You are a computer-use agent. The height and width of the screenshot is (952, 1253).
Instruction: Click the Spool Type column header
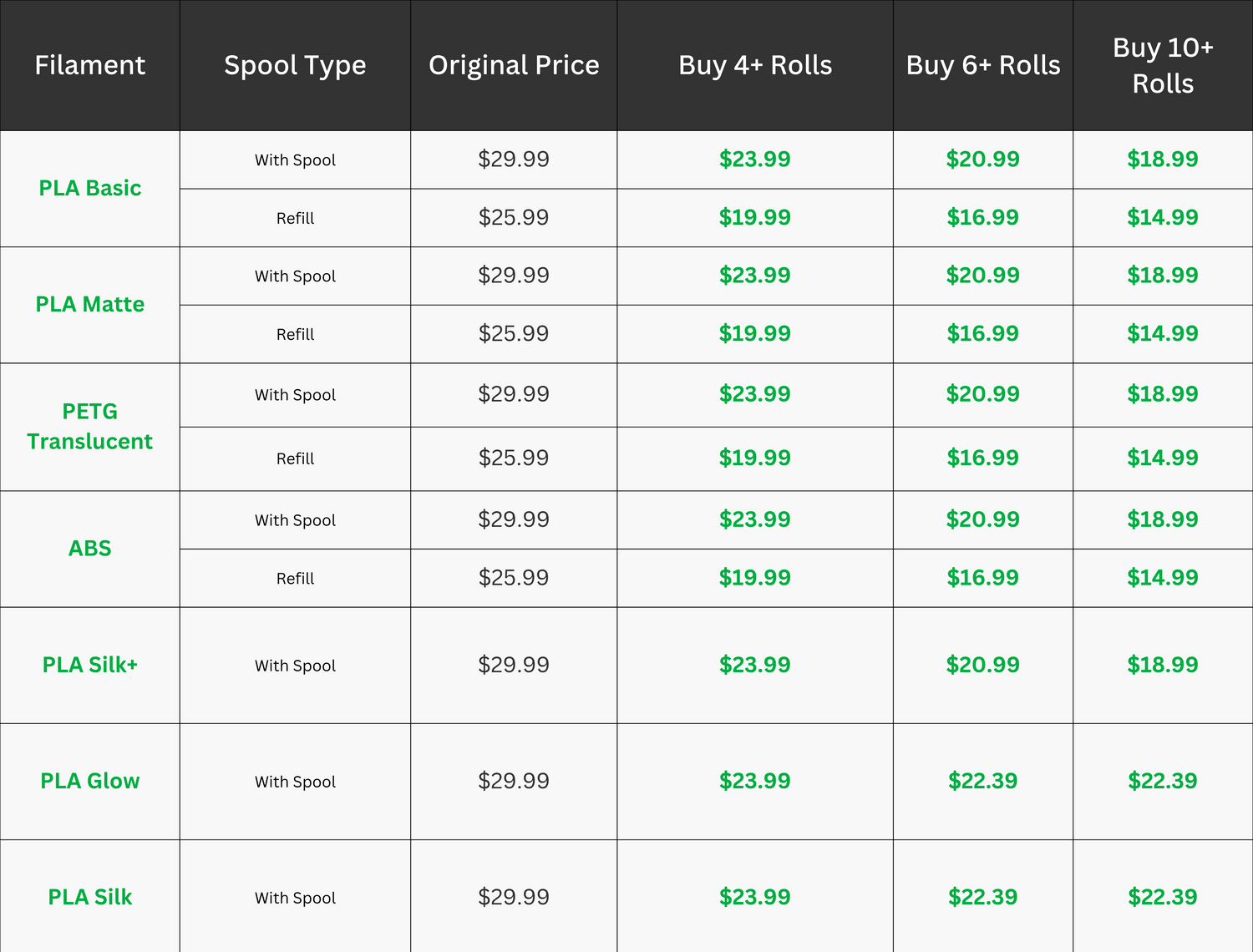tap(295, 66)
